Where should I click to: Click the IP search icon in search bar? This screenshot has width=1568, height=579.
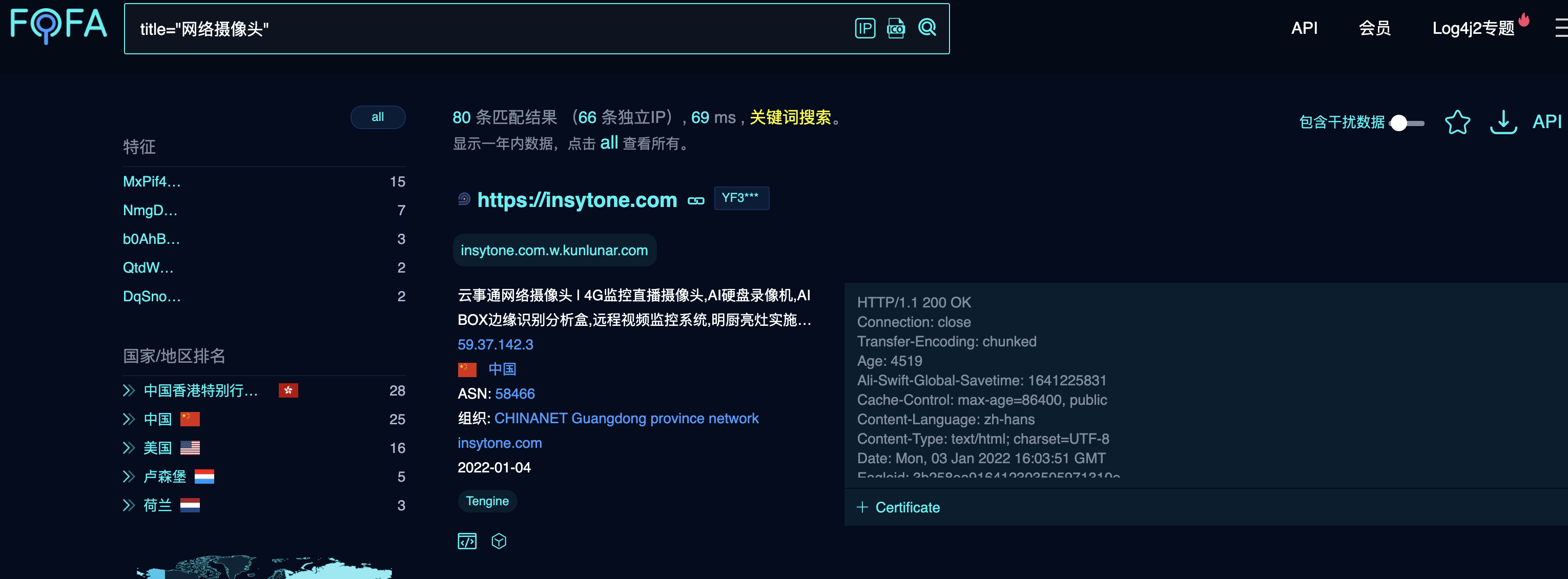(x=864, y=28)
